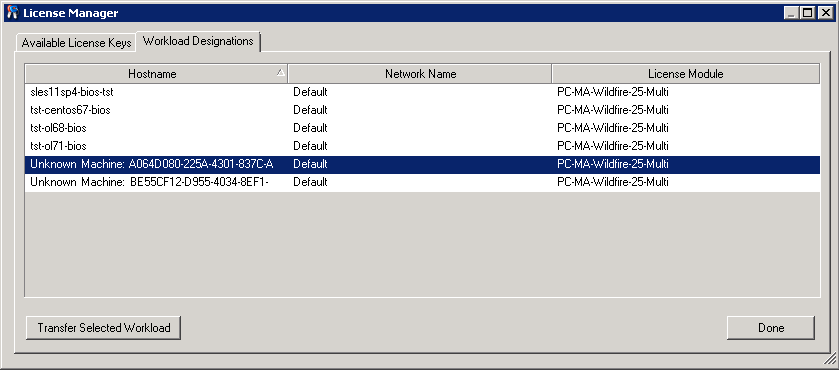The image size is (839, 370).
Task: Click License Module cell of tst-ol68-bios
Action: tap(613, 128)
